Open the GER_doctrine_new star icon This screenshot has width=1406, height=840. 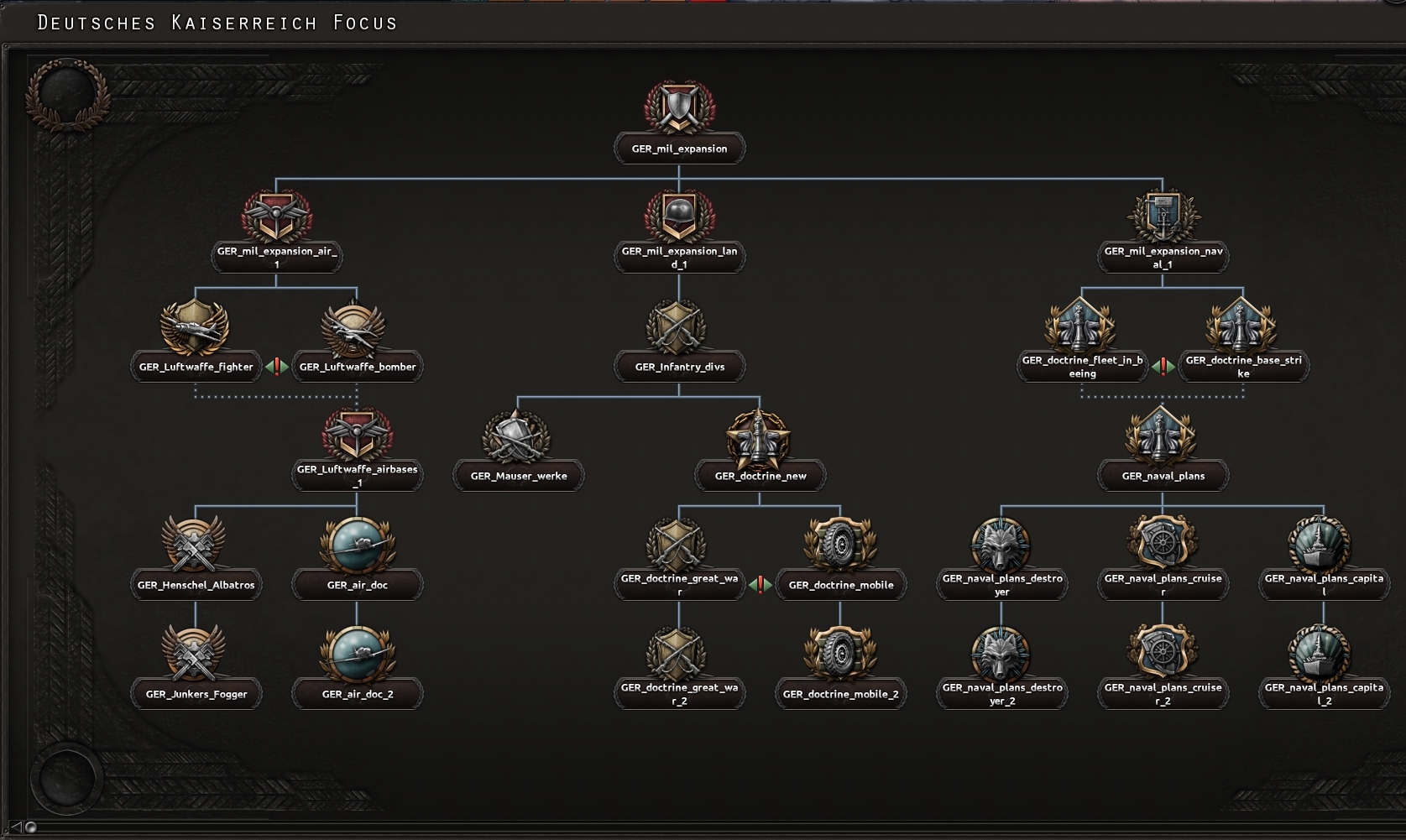pyautogui.click(x=760, y=436)
